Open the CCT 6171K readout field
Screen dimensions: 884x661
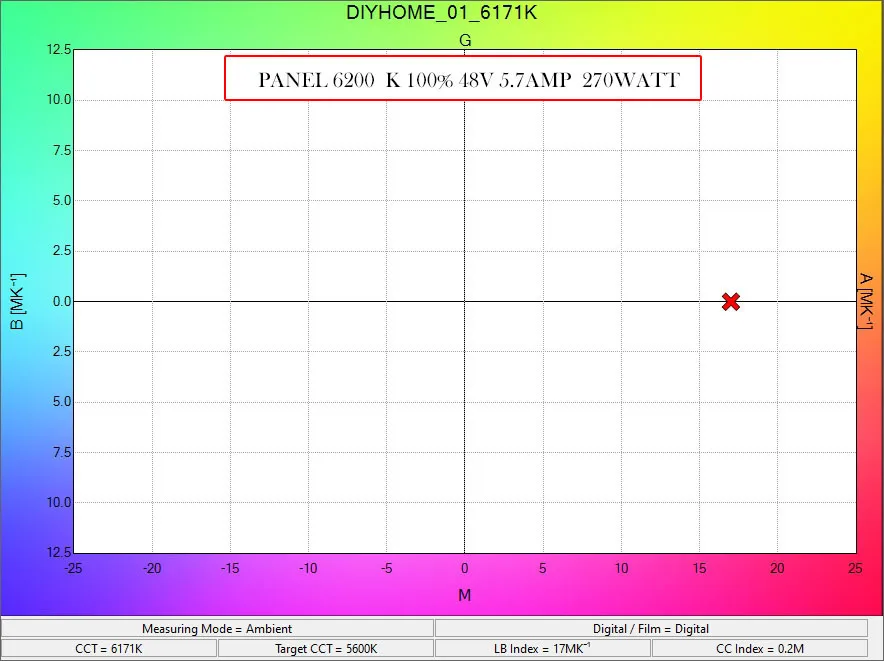[108, 648]
